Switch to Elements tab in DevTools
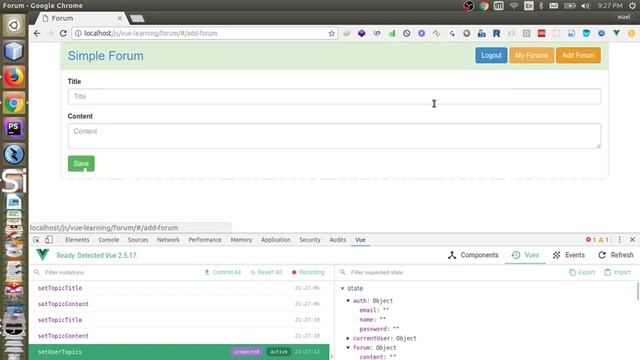This screenshot has height=360, width=640. (x=77, y=240)
